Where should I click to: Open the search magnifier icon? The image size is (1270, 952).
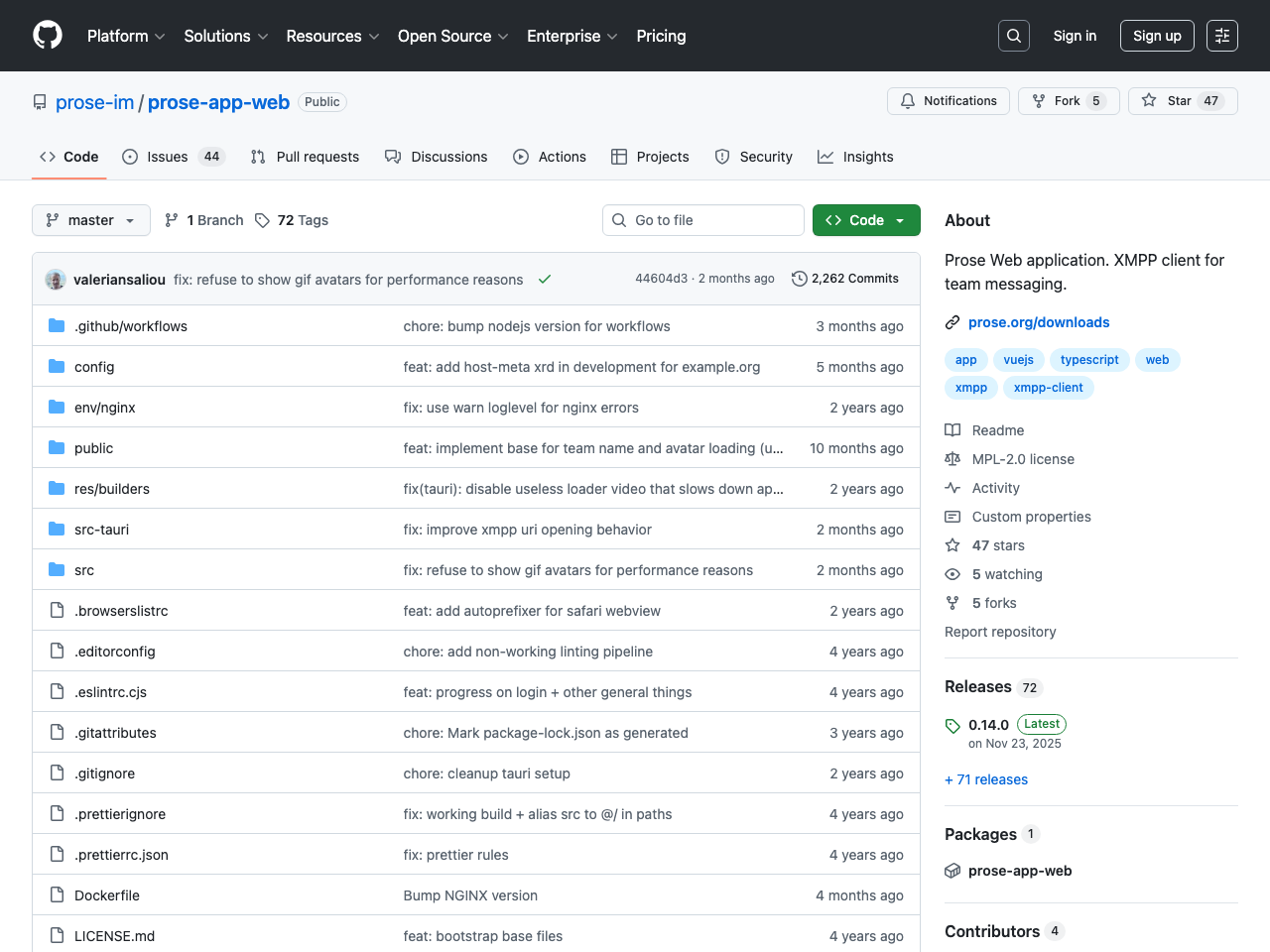tap(1014, 36)
